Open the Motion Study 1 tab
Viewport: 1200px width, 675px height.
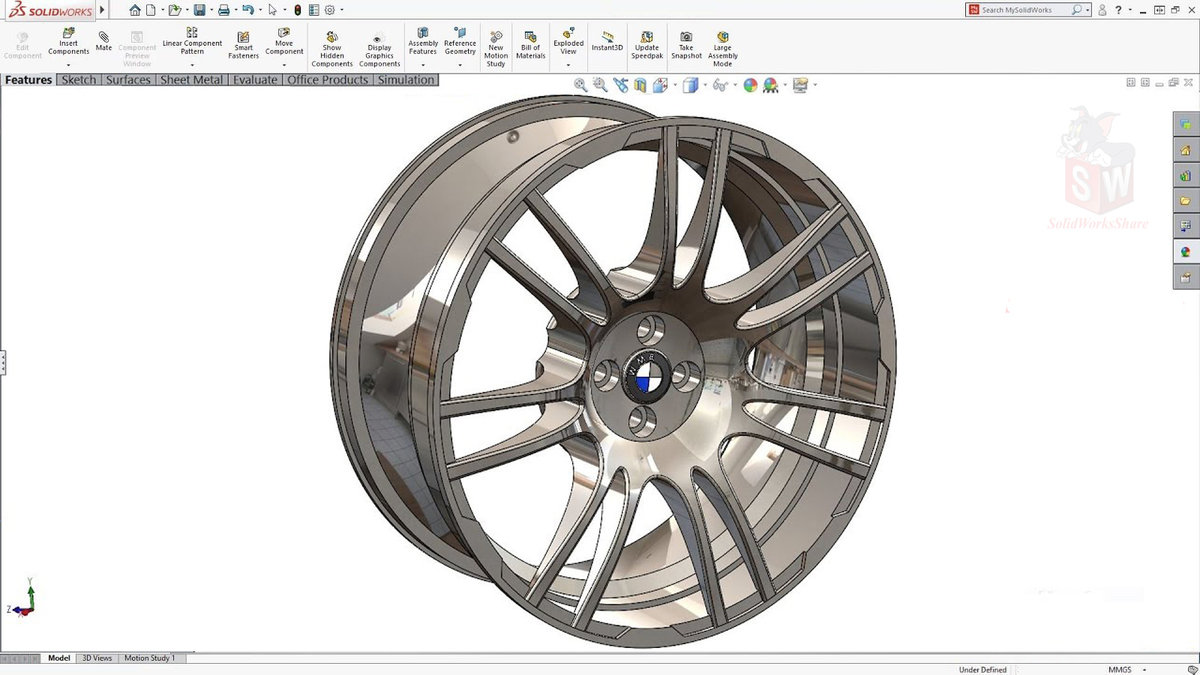[150, 658]
